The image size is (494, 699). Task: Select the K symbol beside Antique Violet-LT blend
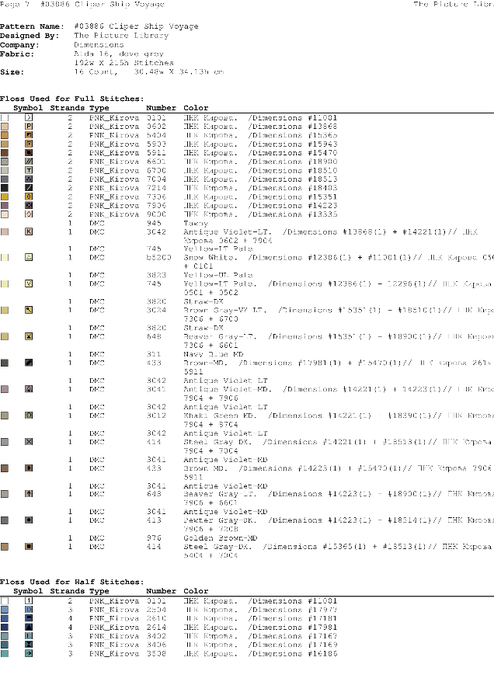point(29,231)
